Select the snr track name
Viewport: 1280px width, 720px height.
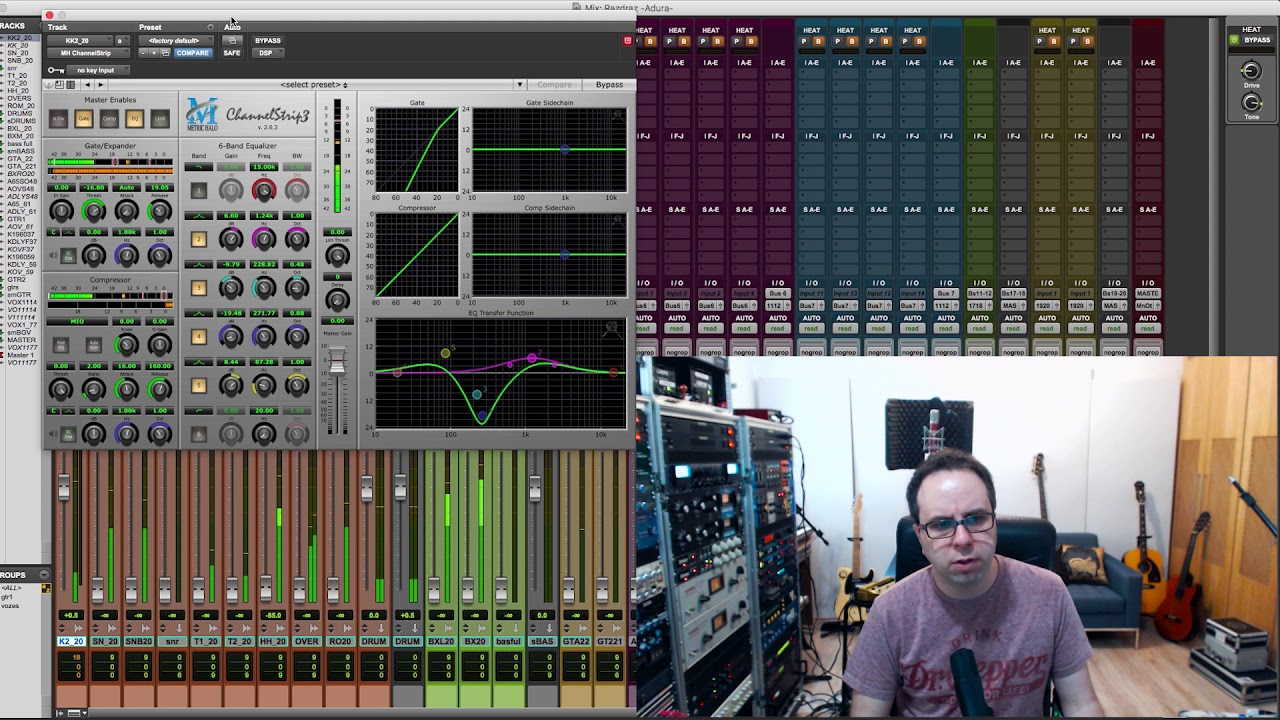(x=172, y=642)
